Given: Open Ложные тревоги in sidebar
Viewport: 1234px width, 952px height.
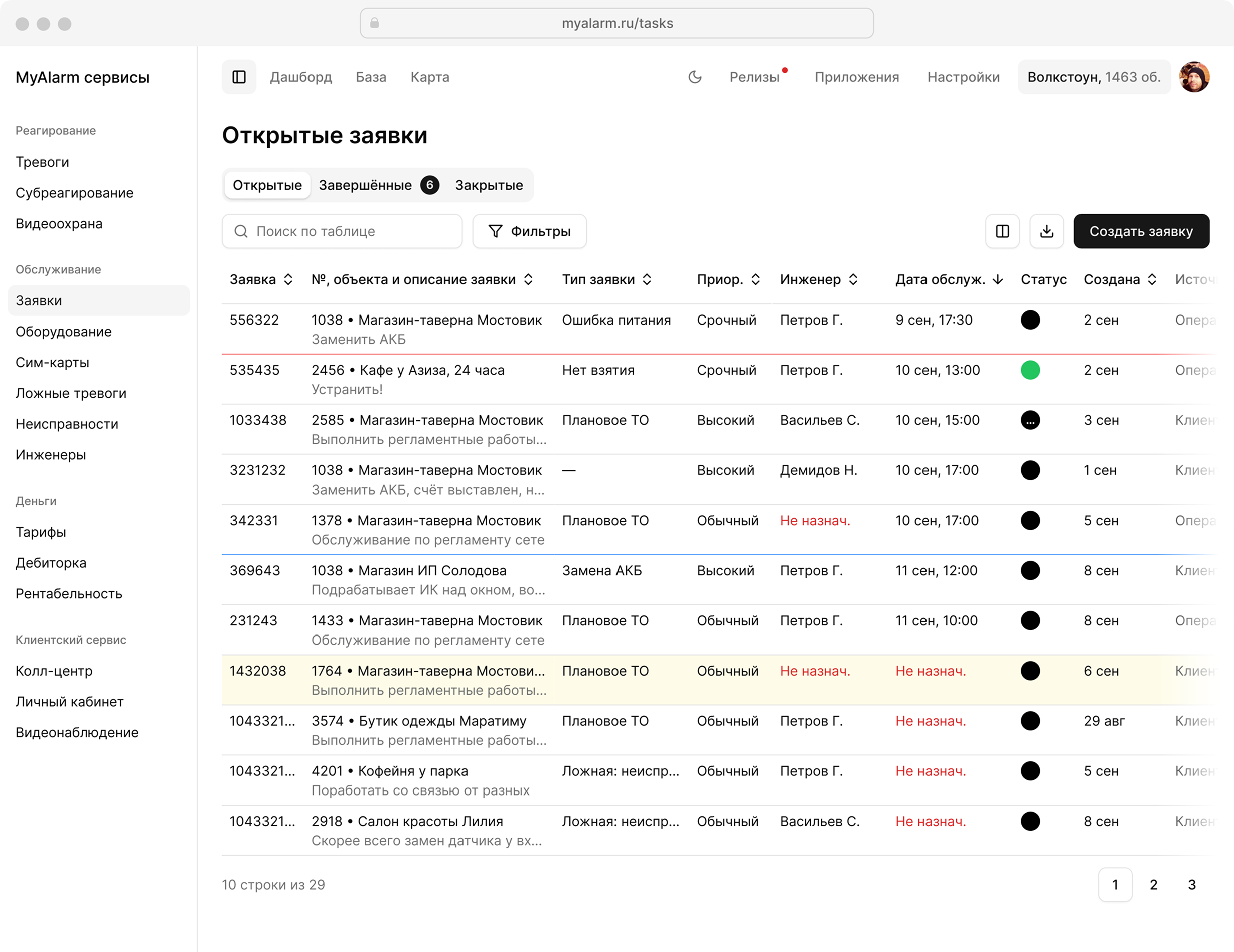Looking at the screenshot, I should (71, 393).
